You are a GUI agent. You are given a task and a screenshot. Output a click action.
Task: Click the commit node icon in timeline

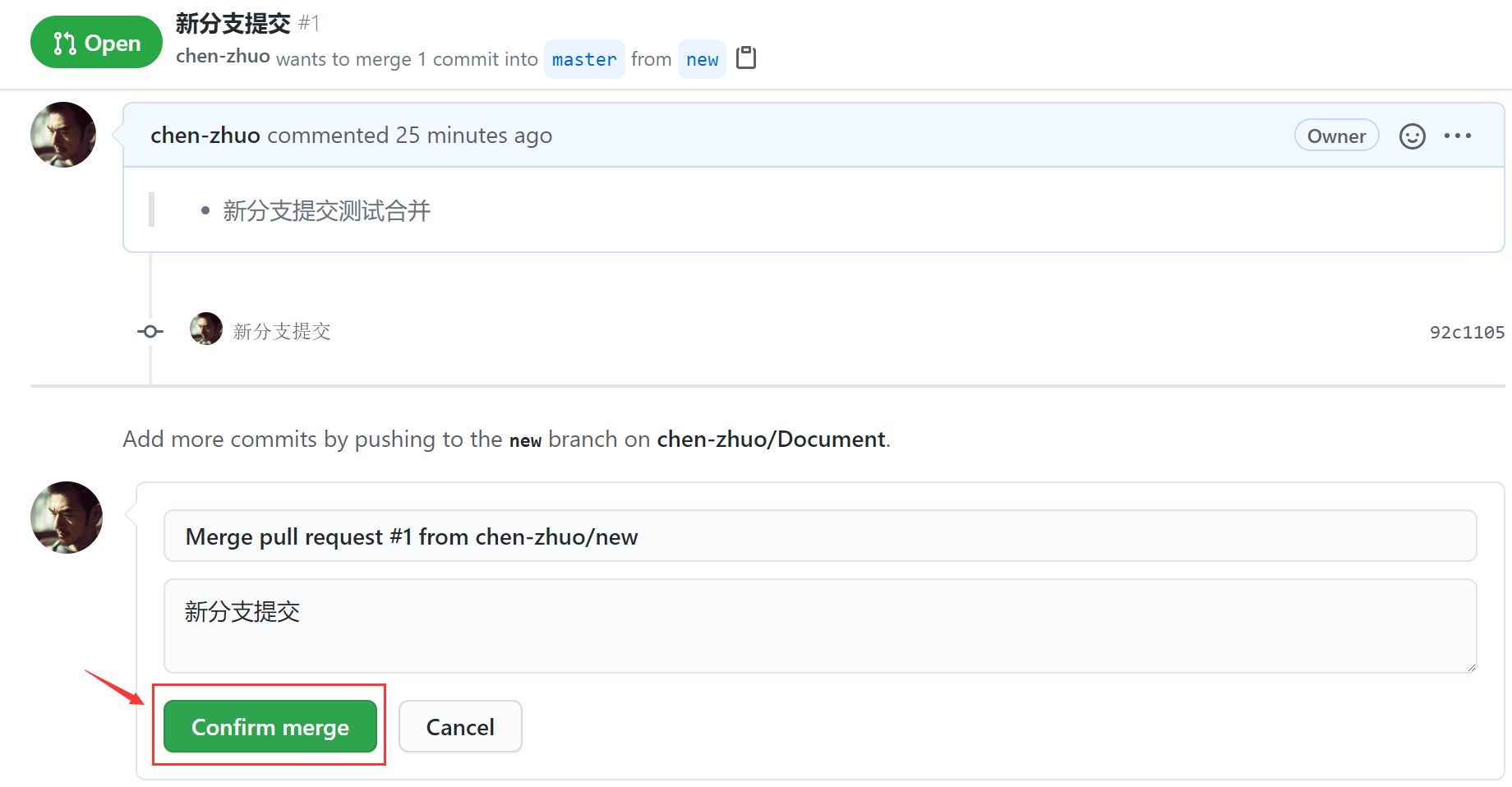pyautogui.click(x=150, y=332)
